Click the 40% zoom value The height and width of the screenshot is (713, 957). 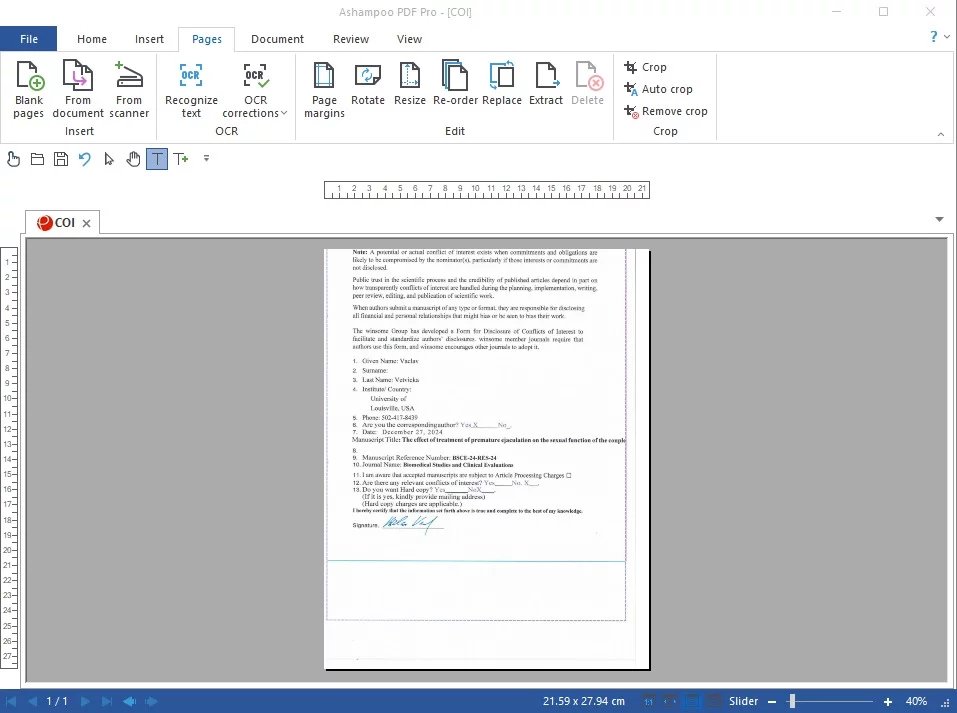[916, 701]
